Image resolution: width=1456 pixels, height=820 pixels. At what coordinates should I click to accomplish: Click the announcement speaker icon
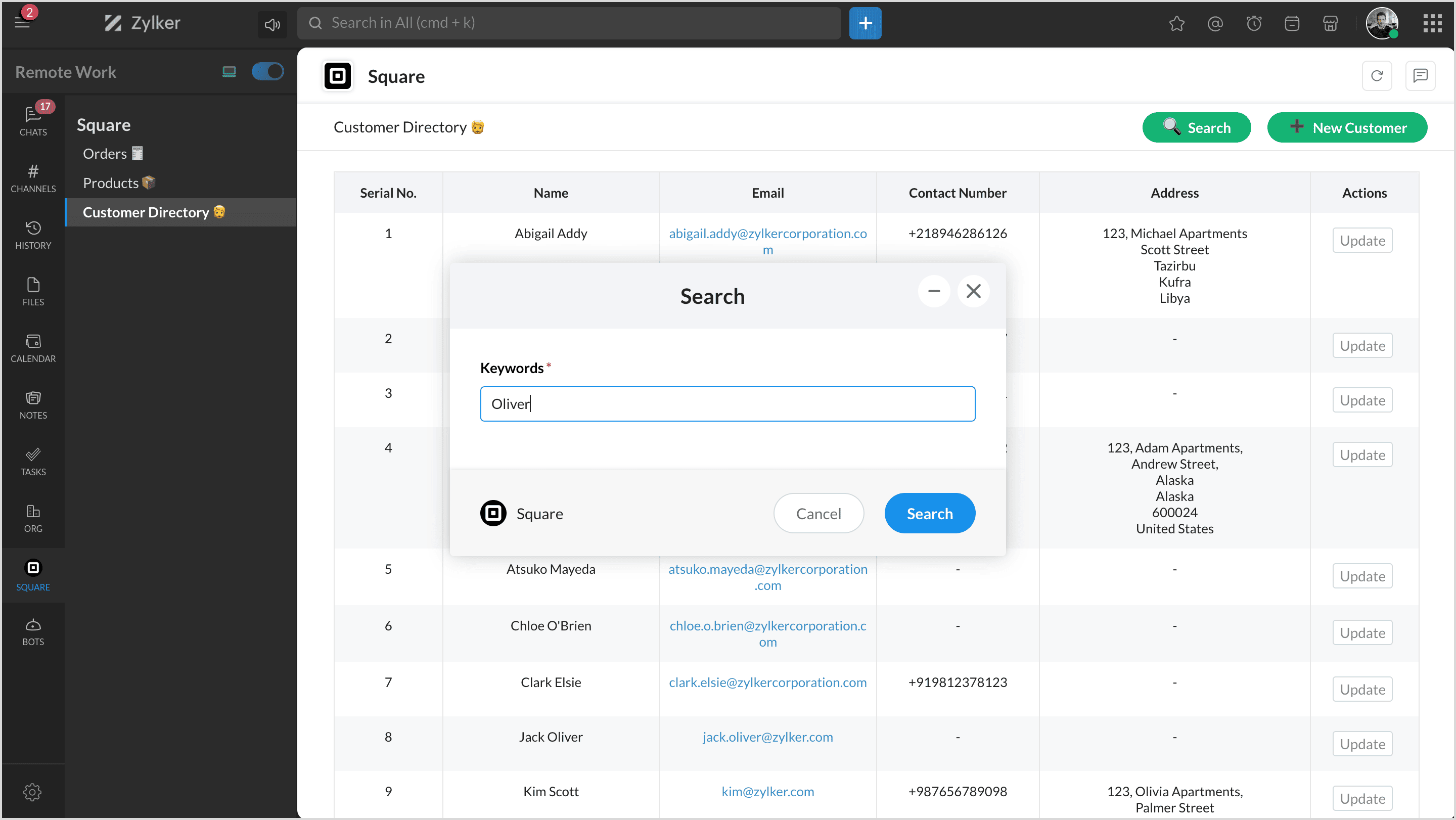(272, 24)
